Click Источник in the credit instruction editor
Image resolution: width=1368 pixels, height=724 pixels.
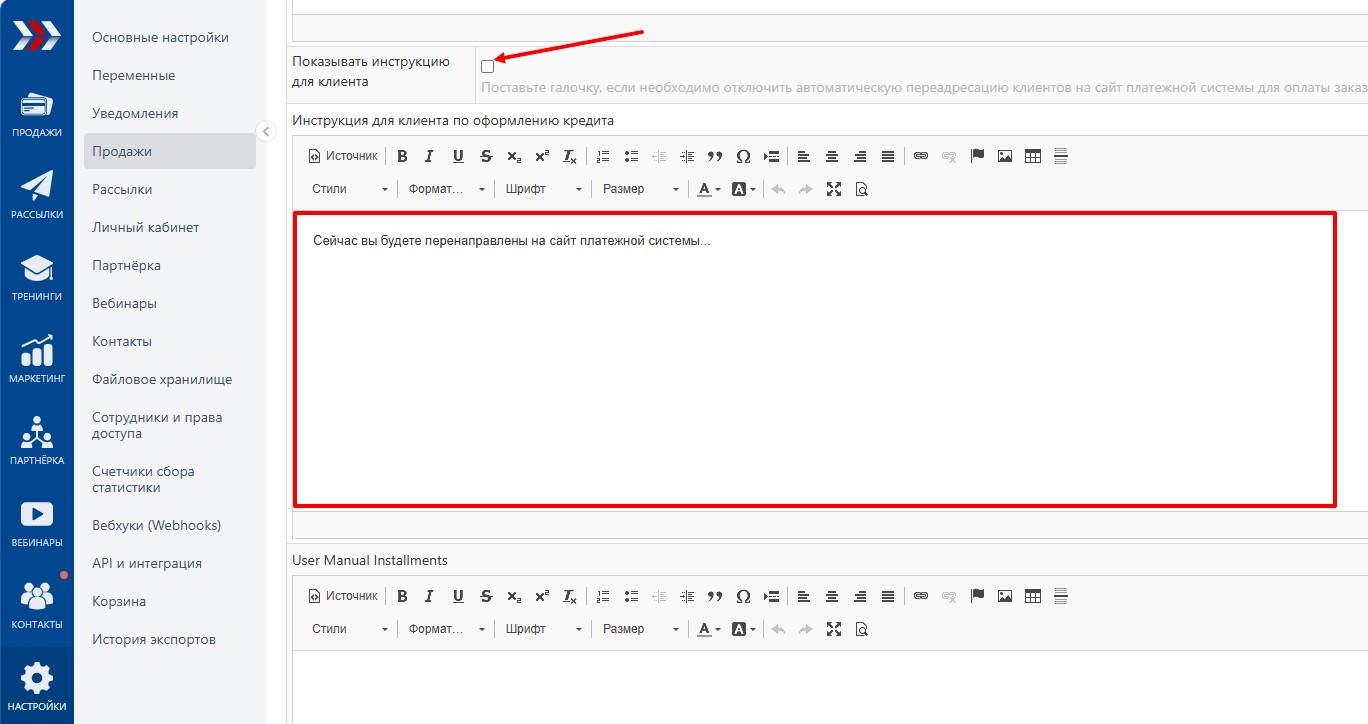(343, 156)
